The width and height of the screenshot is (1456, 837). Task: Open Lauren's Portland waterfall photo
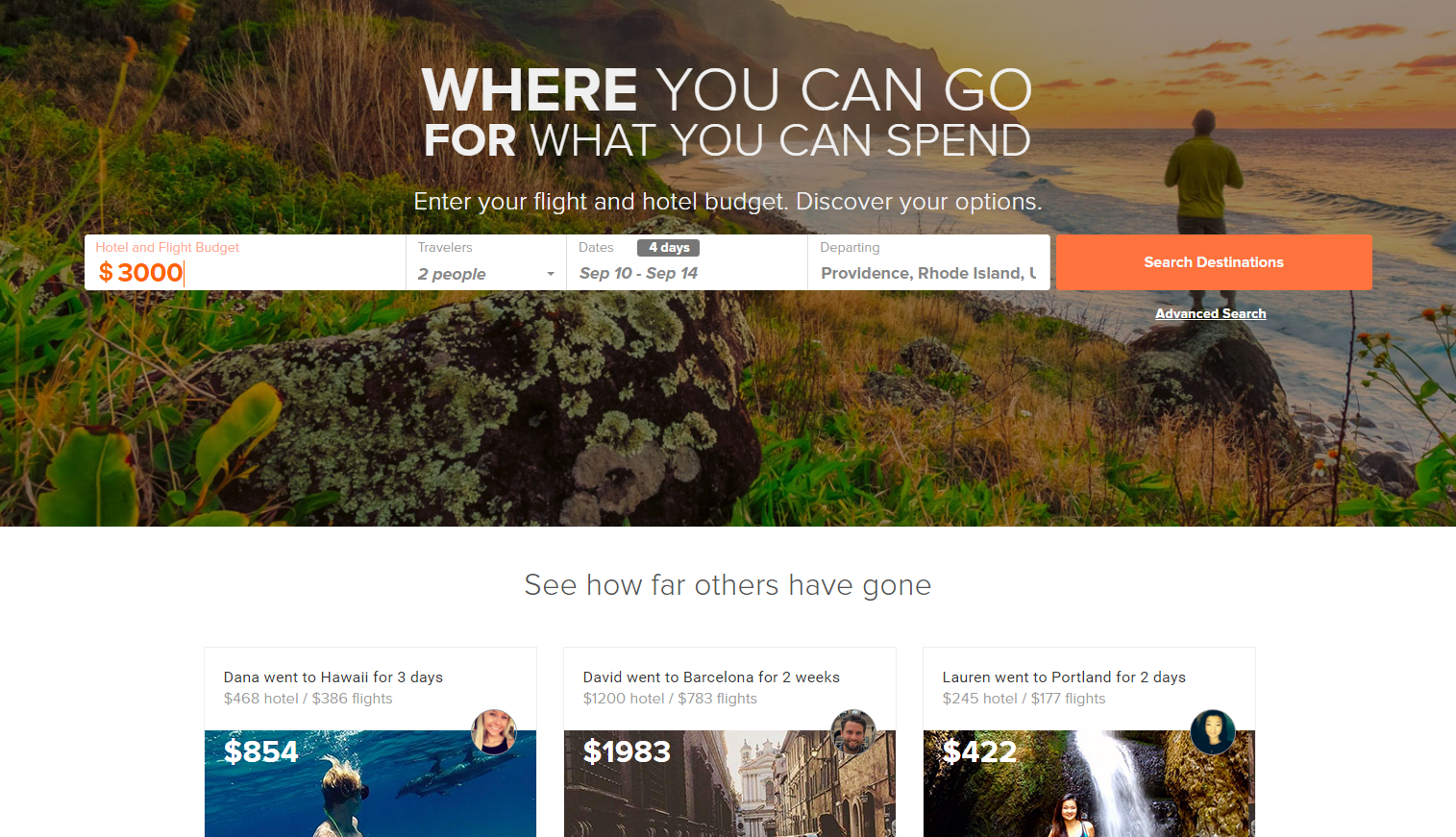click(x=1089, y=783)
